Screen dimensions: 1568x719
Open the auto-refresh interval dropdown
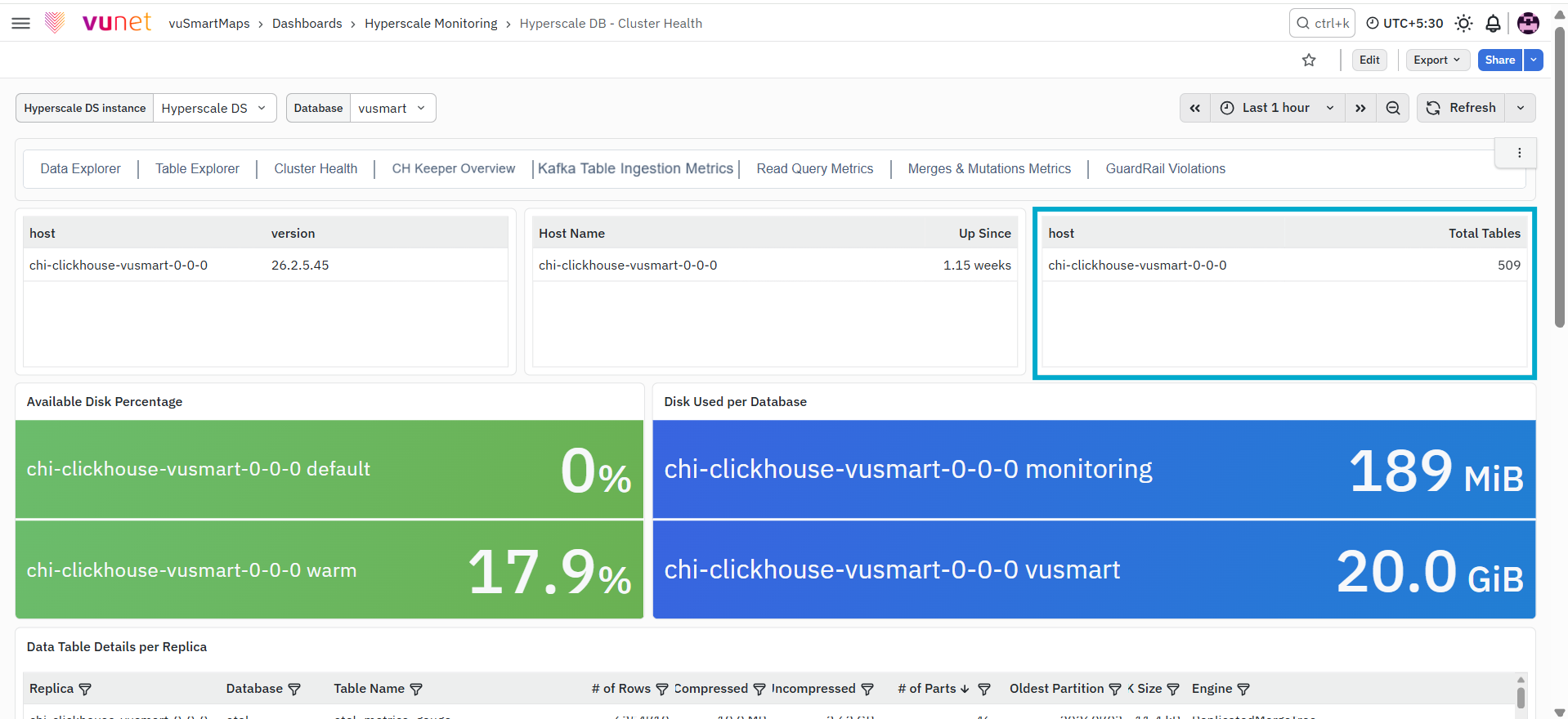[1520, 108]
